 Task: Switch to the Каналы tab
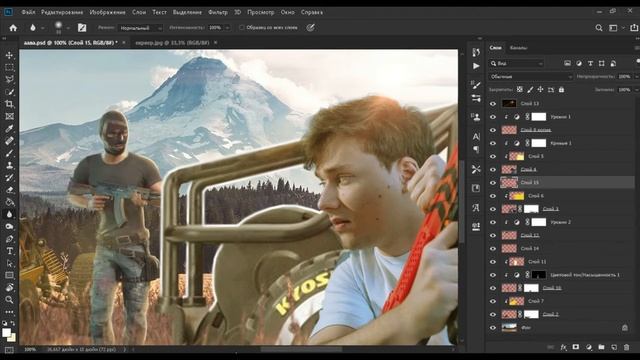518,48
